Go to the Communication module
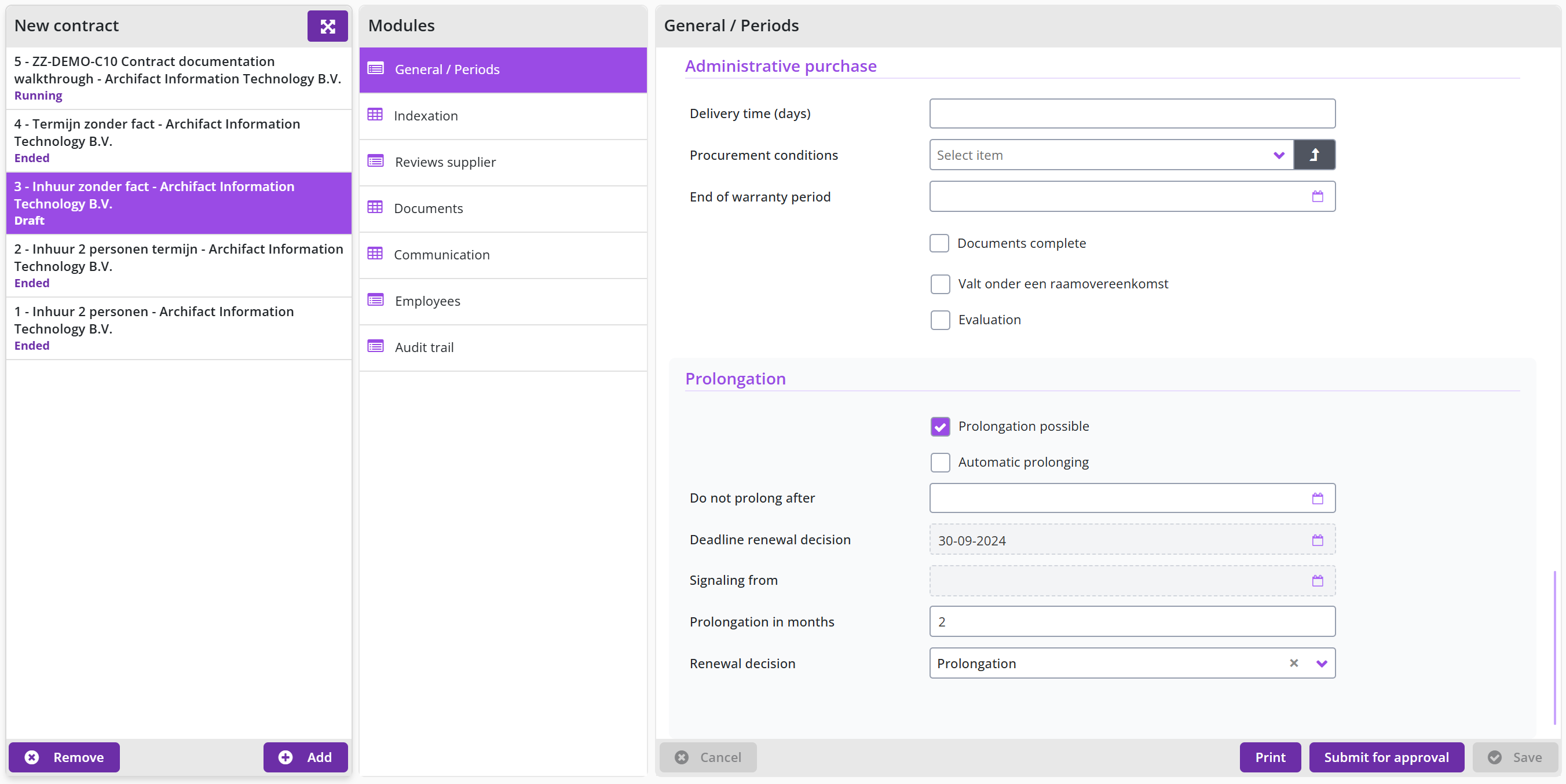The height and width of the screenshot is (784, 1566). click(x=503, y=255)
